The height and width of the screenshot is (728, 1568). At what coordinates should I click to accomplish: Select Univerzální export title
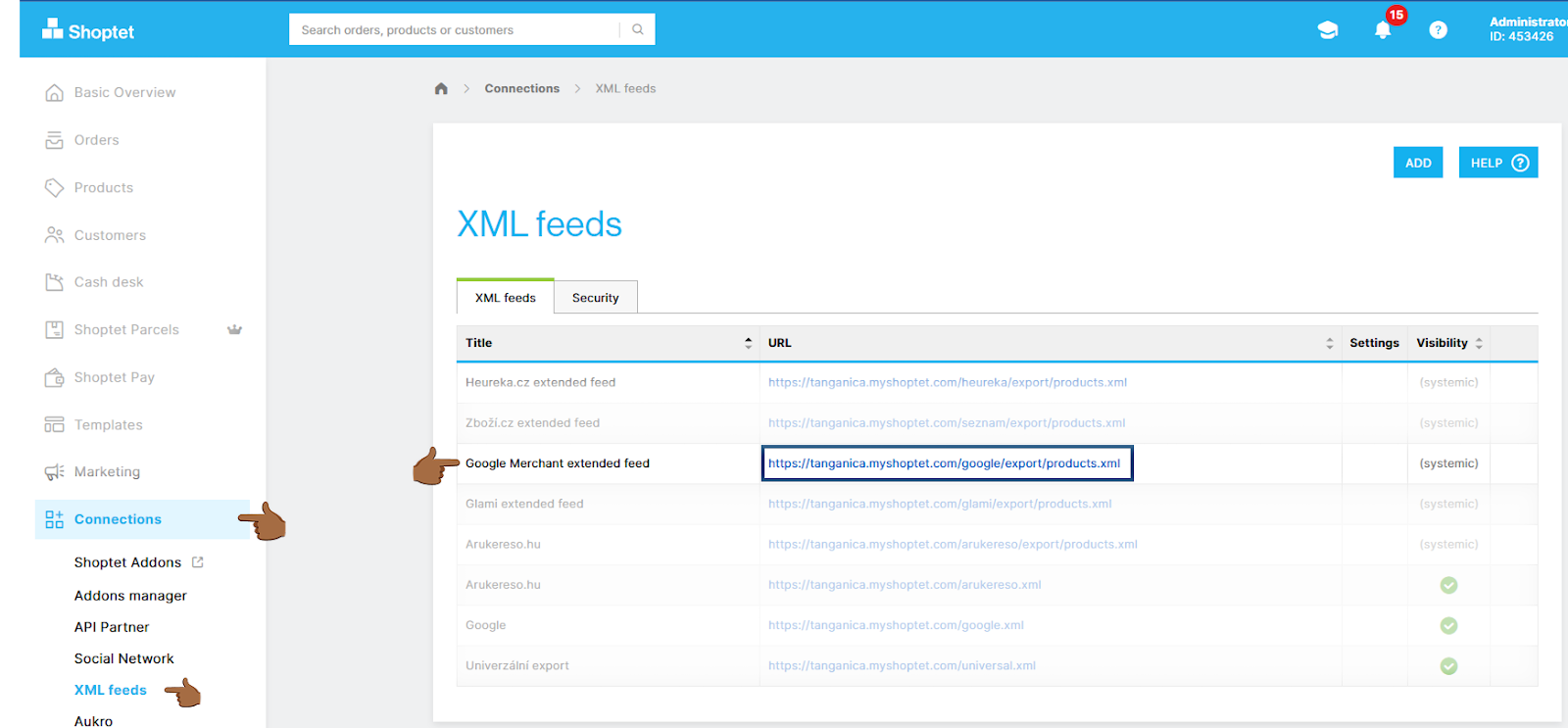(x=517, y=666)
